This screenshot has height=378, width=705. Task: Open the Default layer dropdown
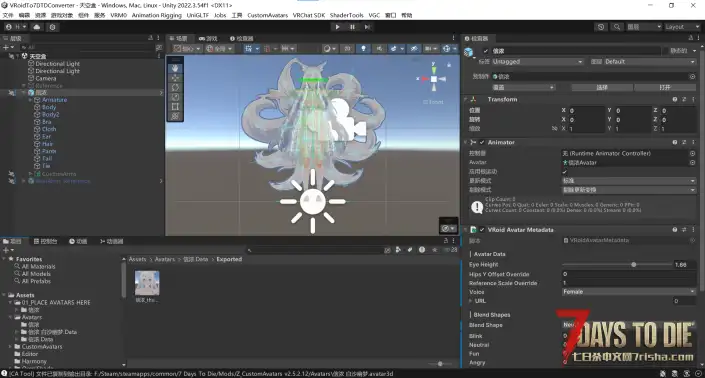[x=649, y=62]
